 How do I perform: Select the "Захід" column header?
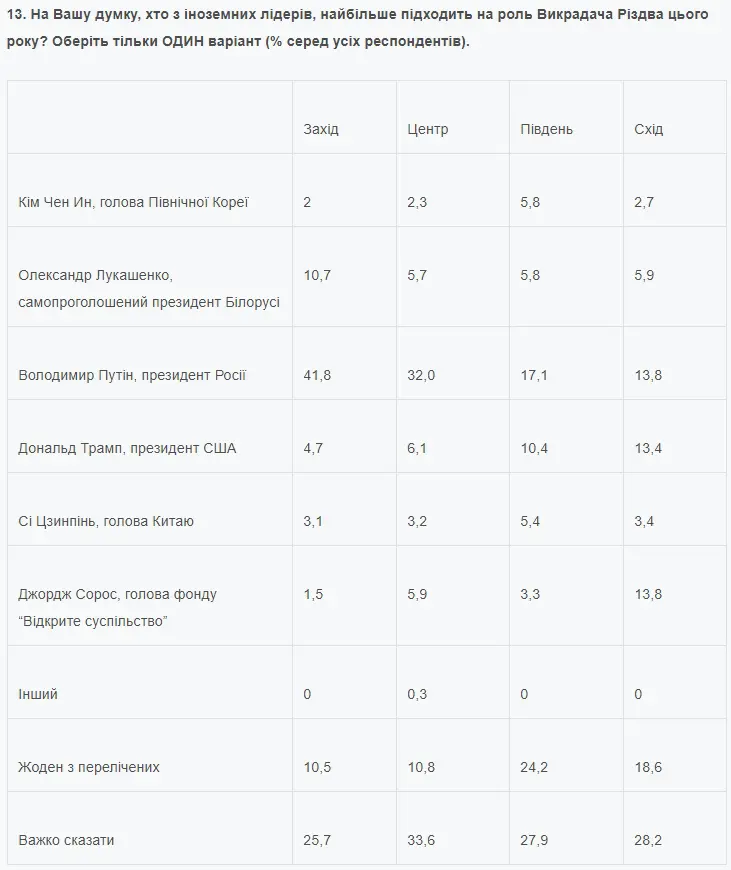pos(321,129)
